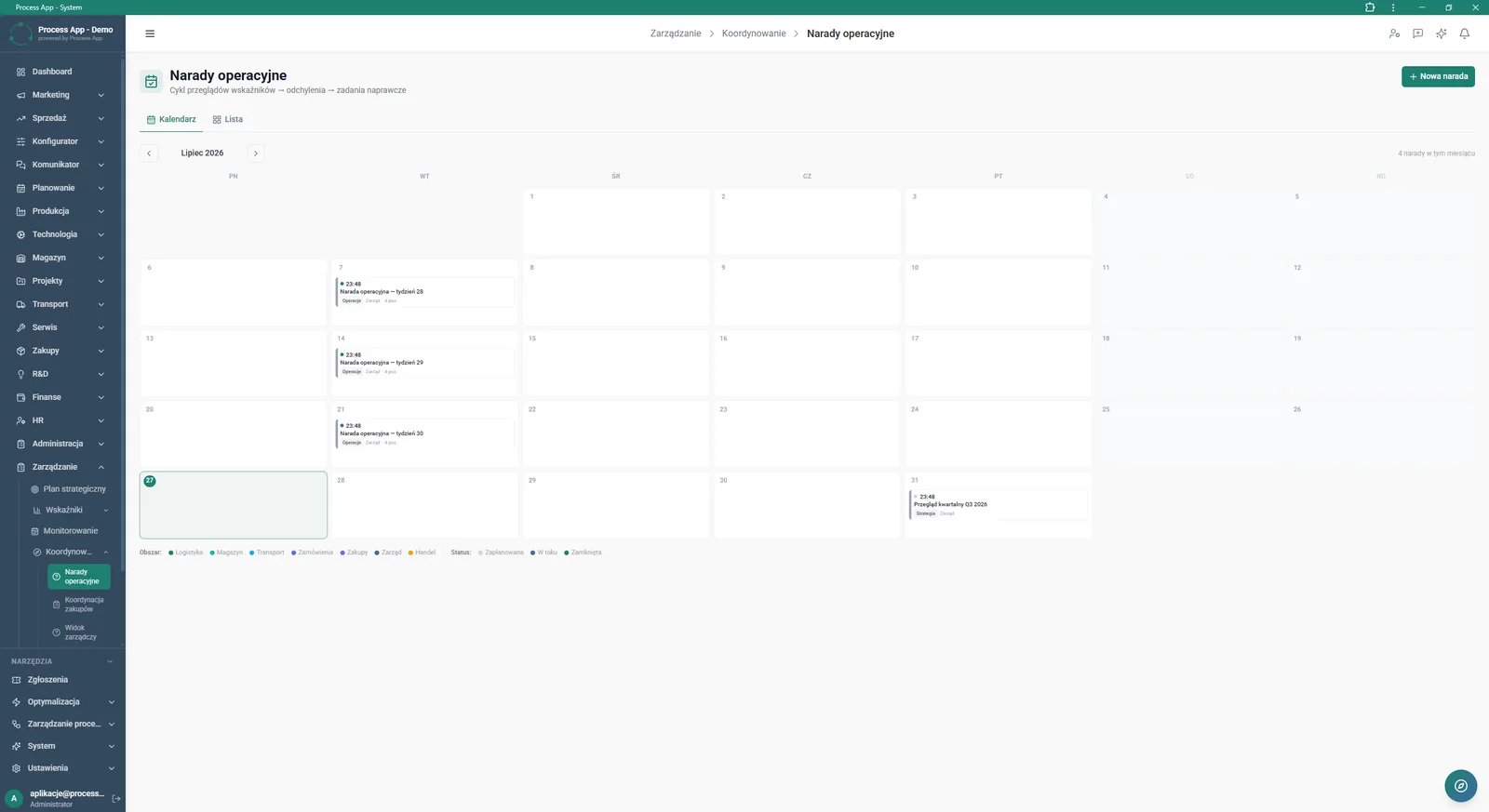Image resolution: width=1489 pixels, height=812 pixels.
Task: Click the Projekty folder icon
Action: (20, 281)
